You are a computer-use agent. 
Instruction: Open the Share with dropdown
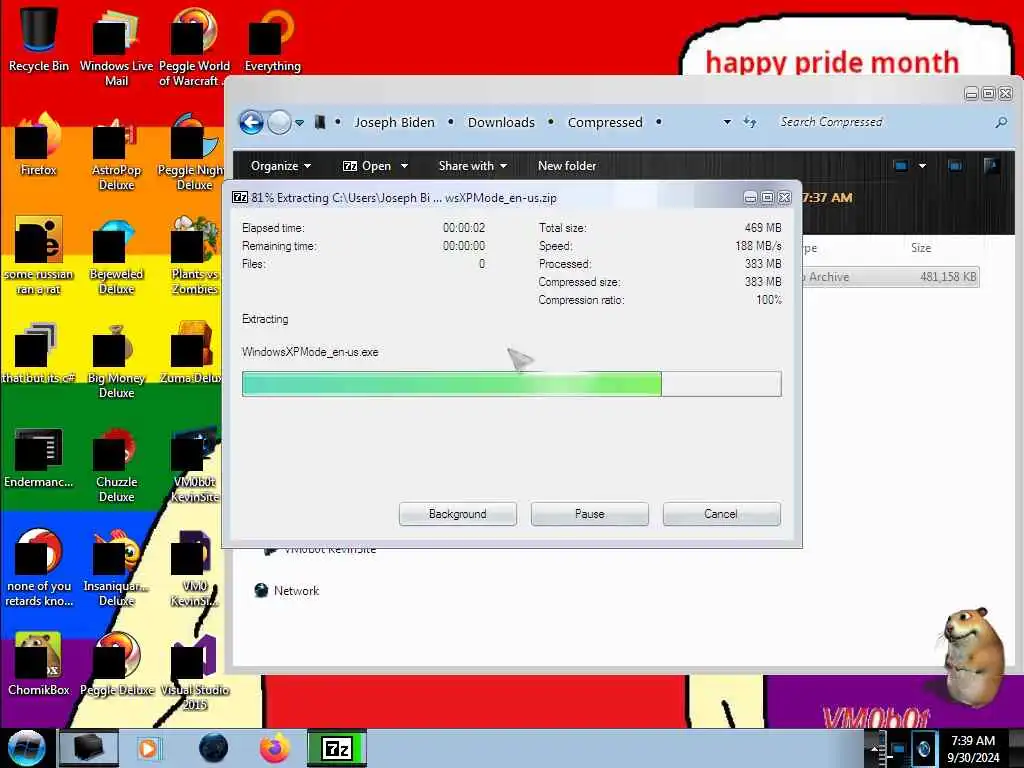tap(473, 166)
